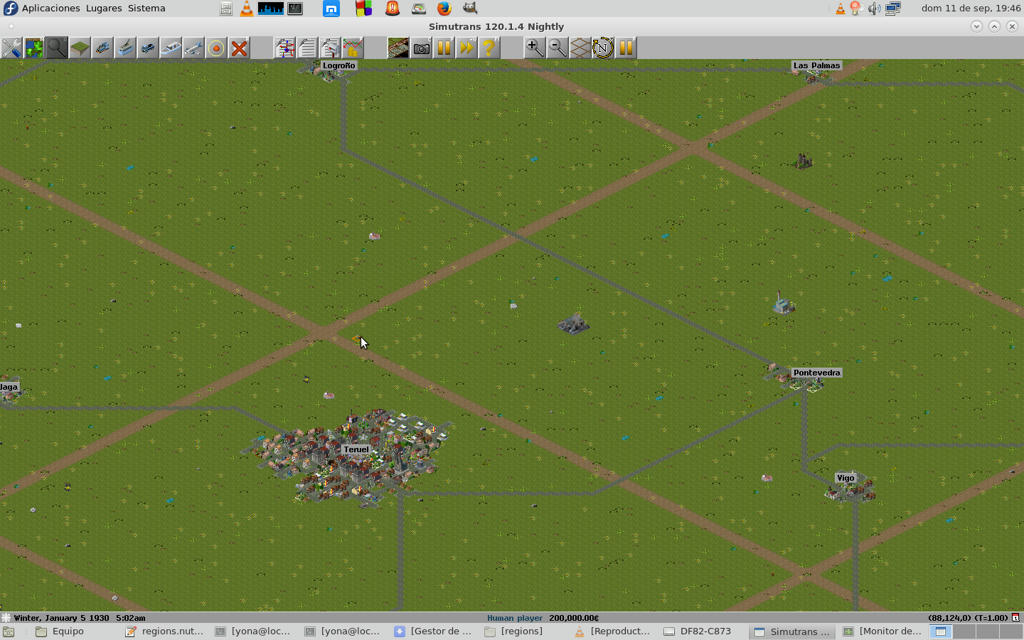
Task: Click the Winter, January 5 1930 date
Action: [61, 618]
